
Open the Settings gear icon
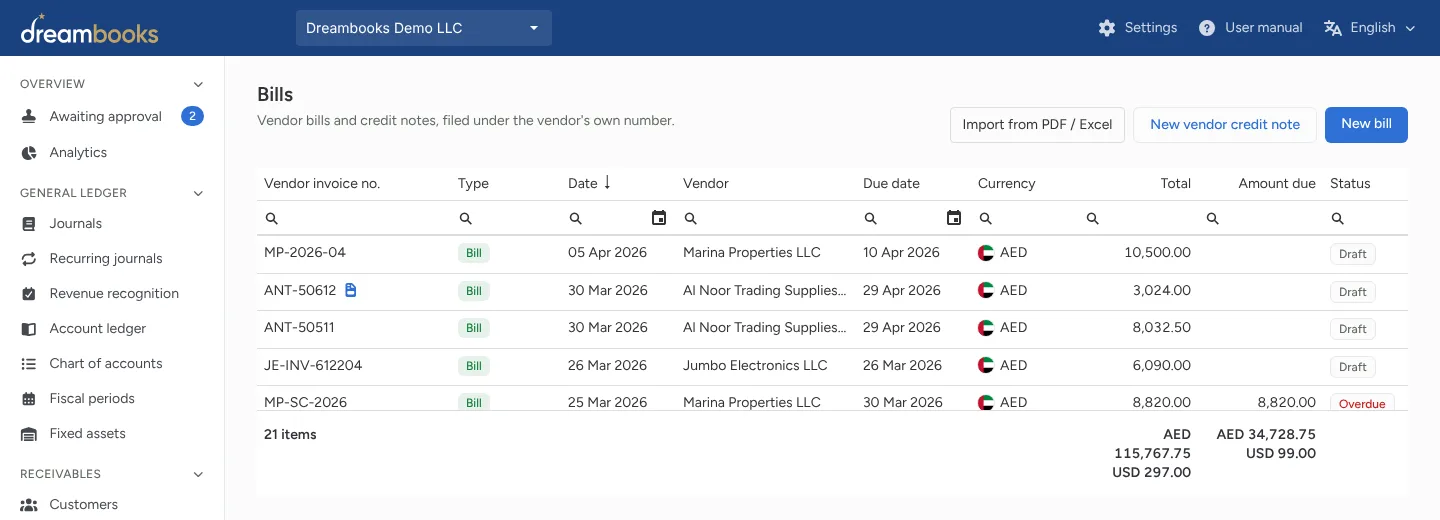coord(1106,28)
